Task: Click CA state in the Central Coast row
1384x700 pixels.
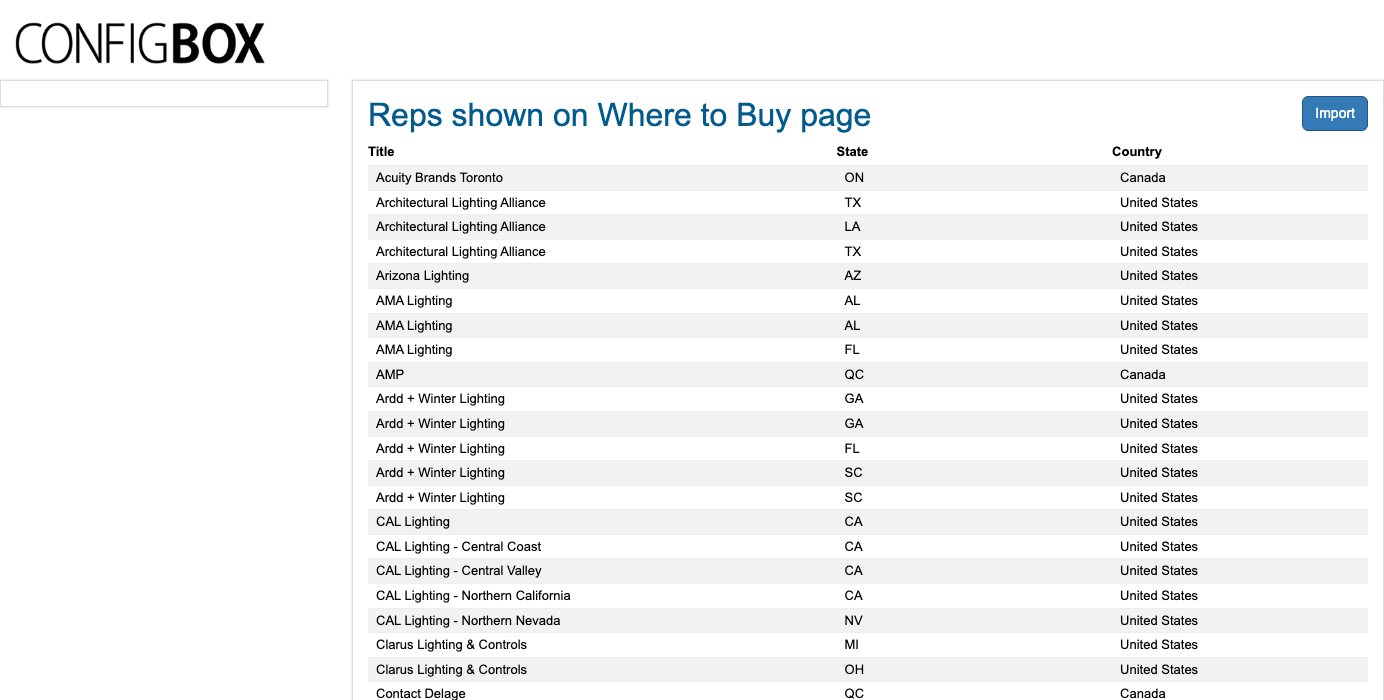Action: pyautogui.click(x=853, y=547)
